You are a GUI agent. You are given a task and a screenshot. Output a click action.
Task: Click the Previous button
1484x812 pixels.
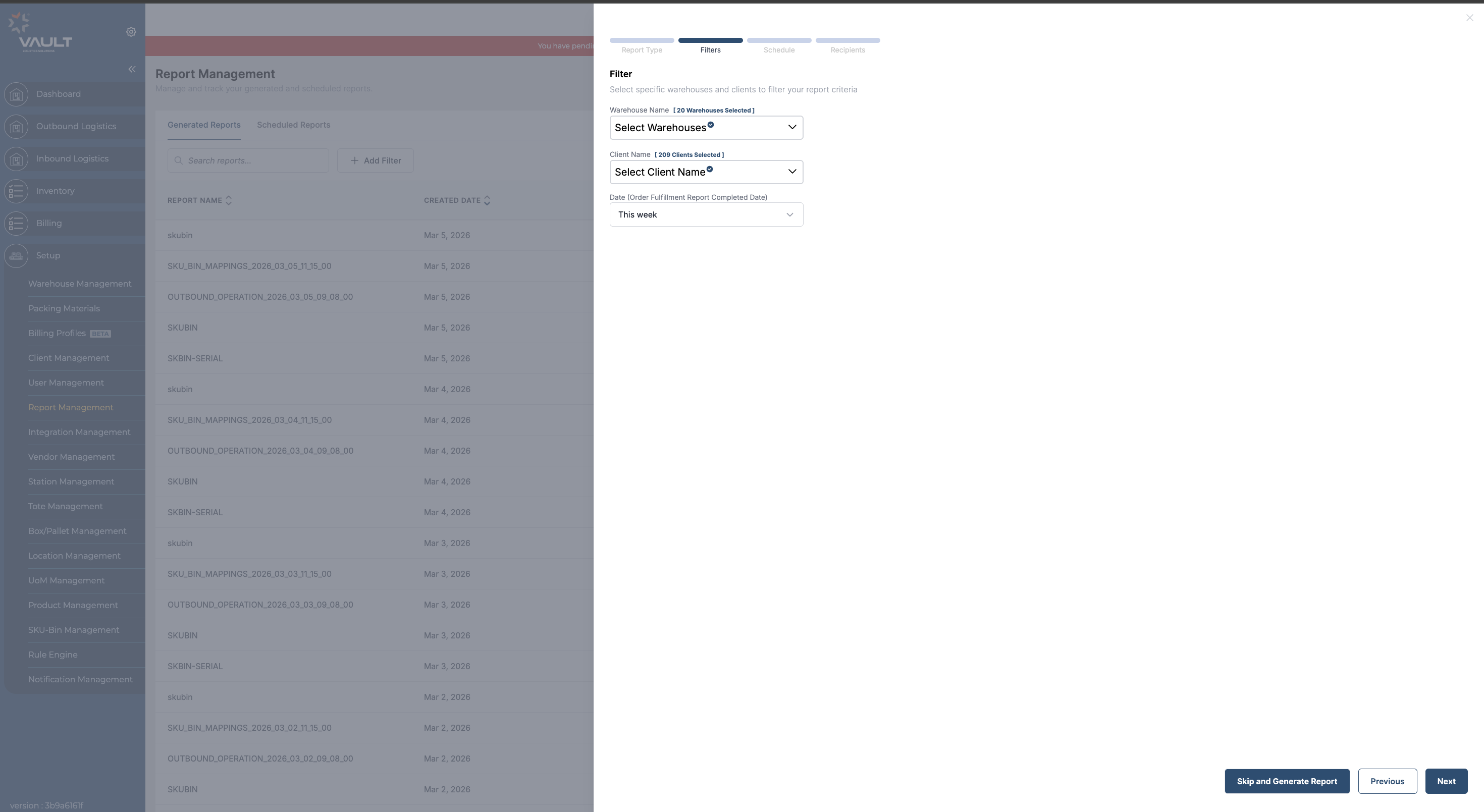point(1387,781)
